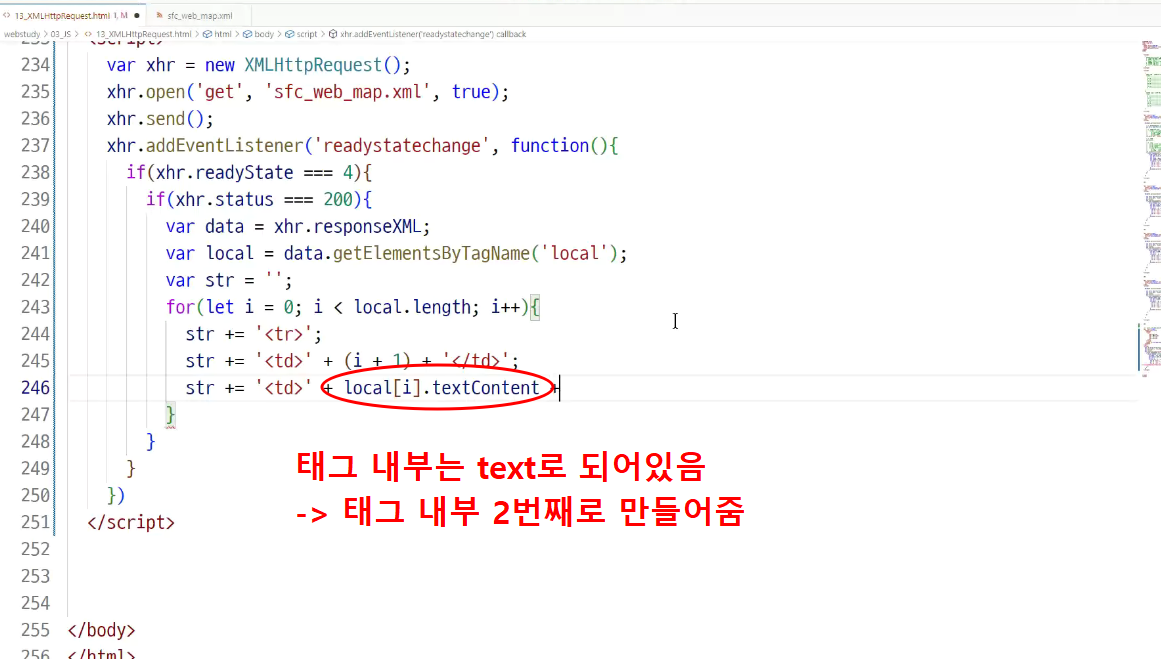This screenshot has height=659, width=1161.
Task: Open the webstudy breadcrumb folder
Action: [x=22, y=34]
